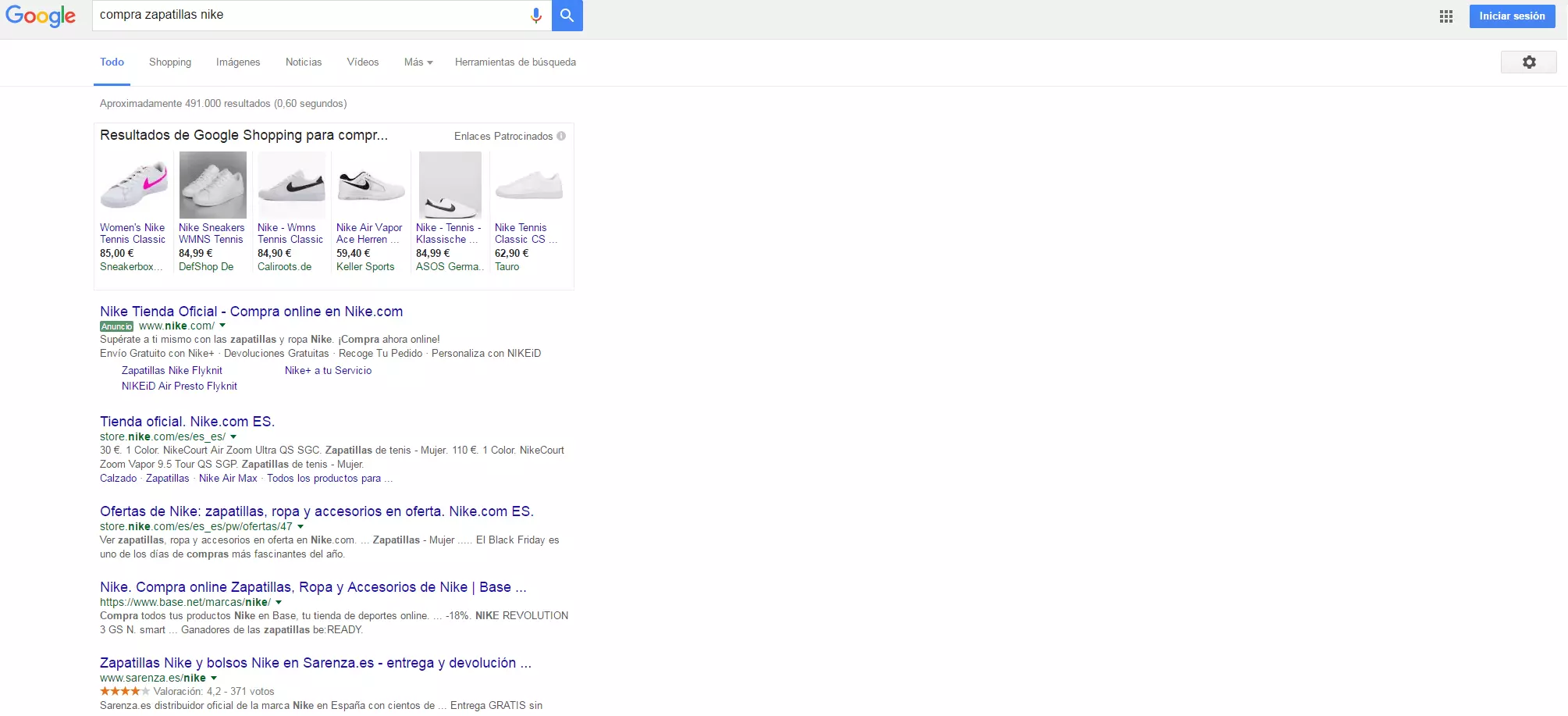Click the DefShop De seller name

[x=206, y=267]
